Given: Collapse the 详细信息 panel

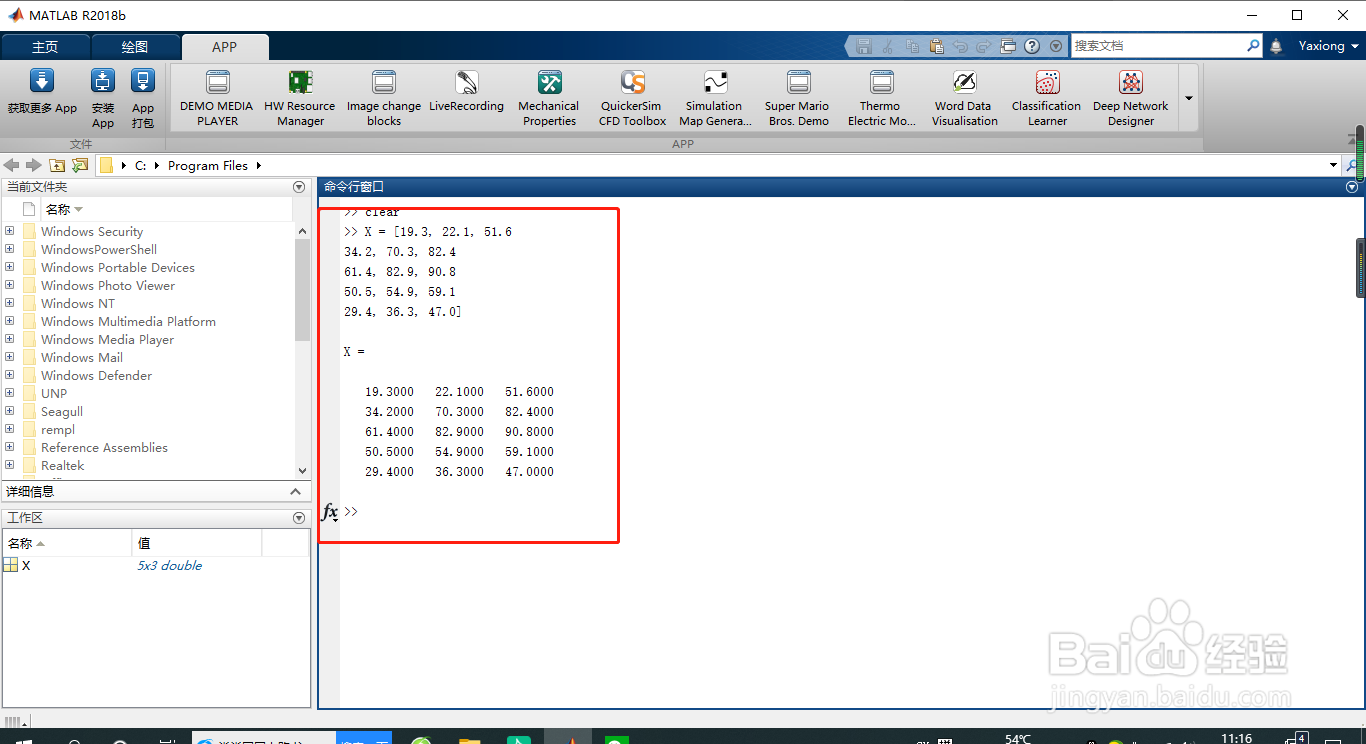Looking at the screenshot, I should tap(295, 491).
